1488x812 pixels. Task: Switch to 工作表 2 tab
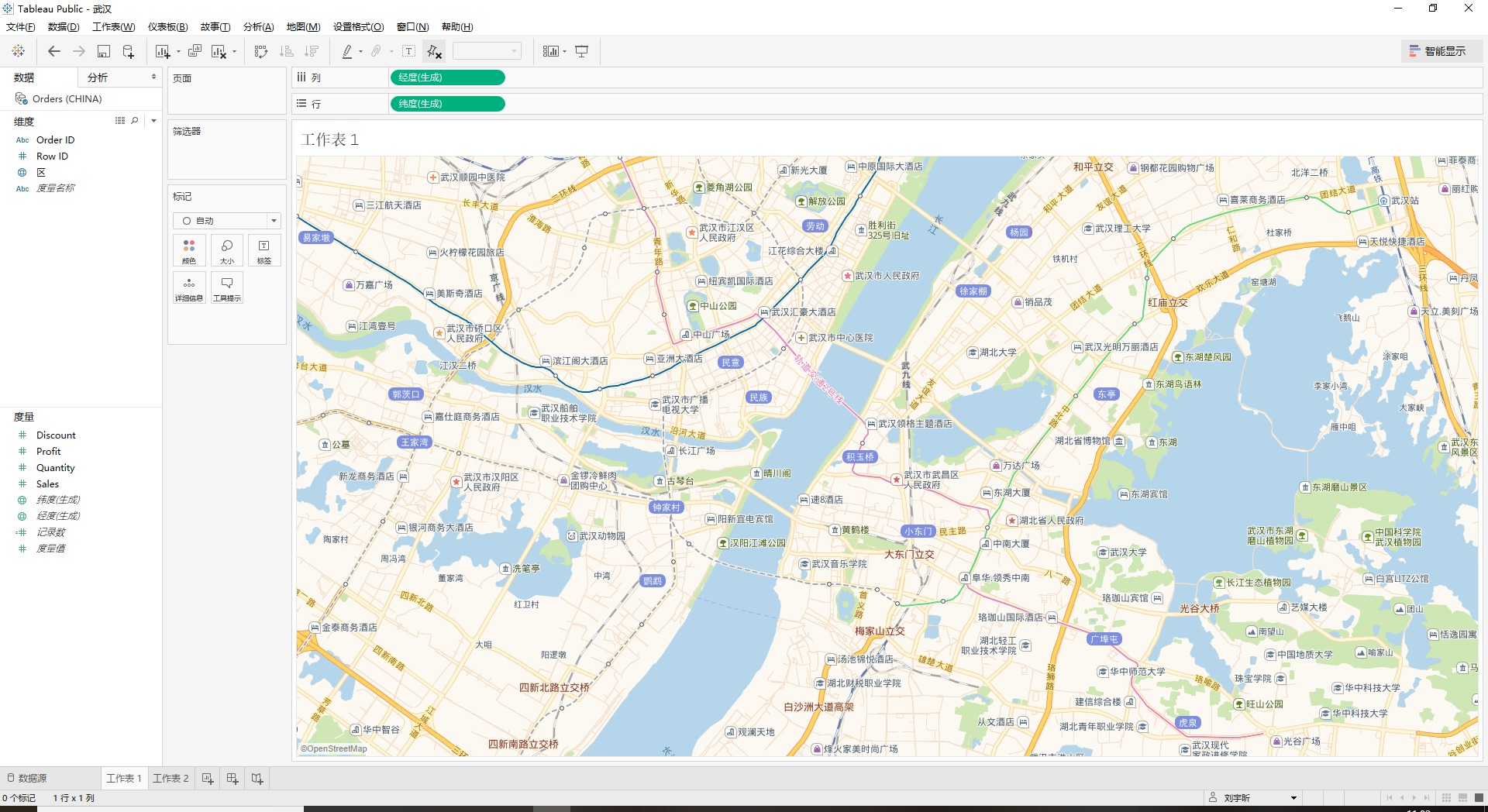pos(170,778)
